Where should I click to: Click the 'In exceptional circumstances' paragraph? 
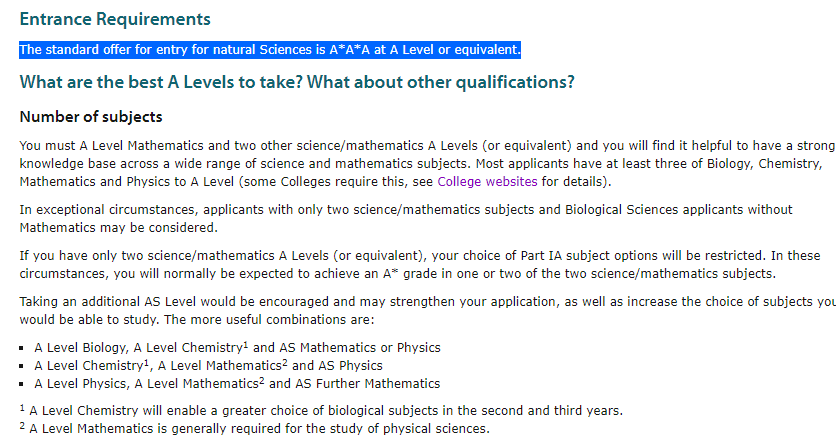[406, 219]
